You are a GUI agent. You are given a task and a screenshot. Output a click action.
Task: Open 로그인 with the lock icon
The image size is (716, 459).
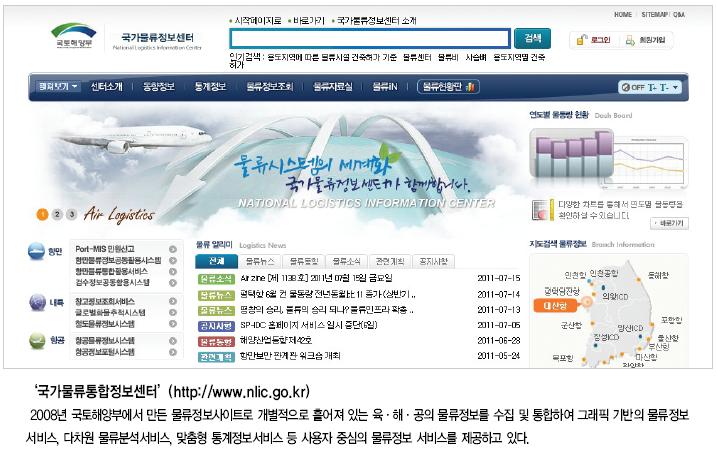click(594, 40)
